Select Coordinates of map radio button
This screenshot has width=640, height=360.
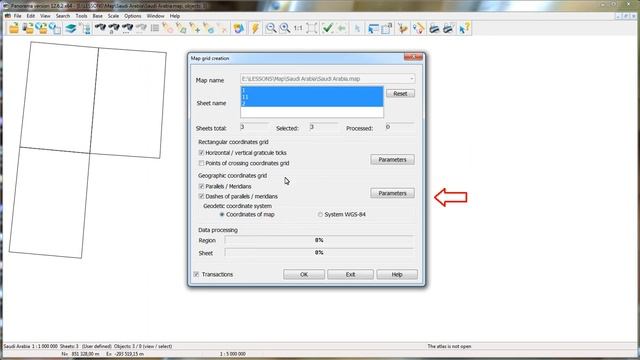222,214
